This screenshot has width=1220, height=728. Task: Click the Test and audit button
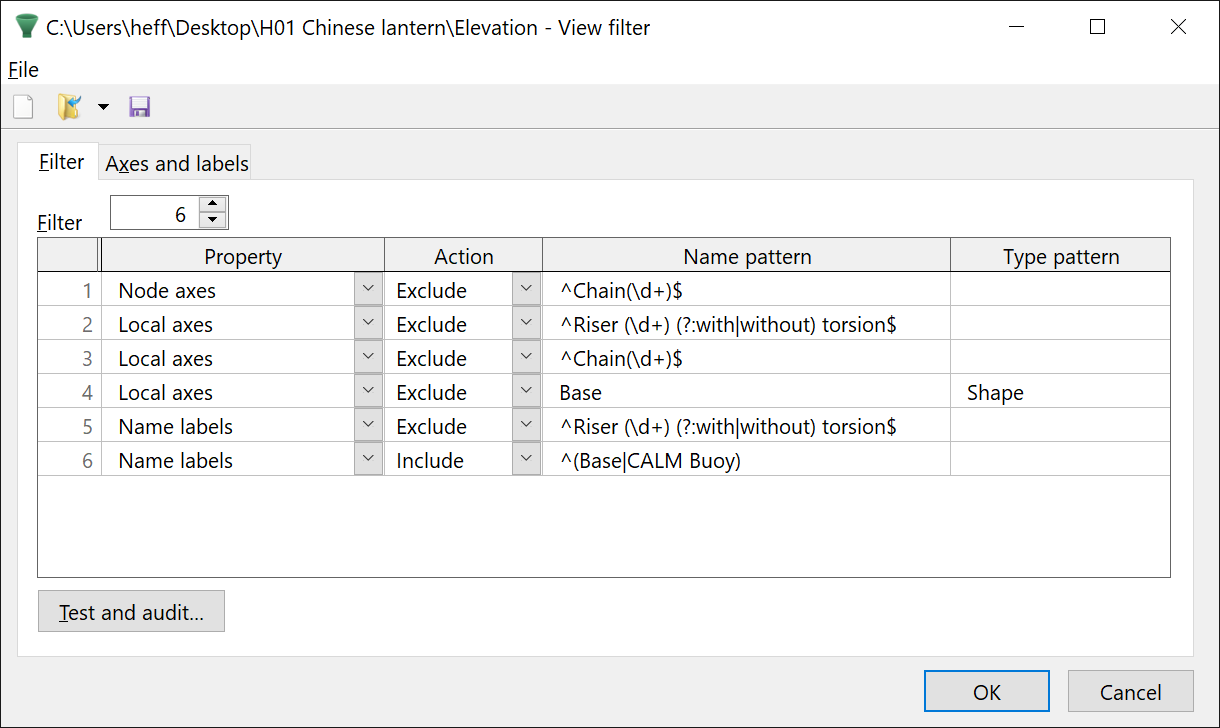tap(131, 612)
